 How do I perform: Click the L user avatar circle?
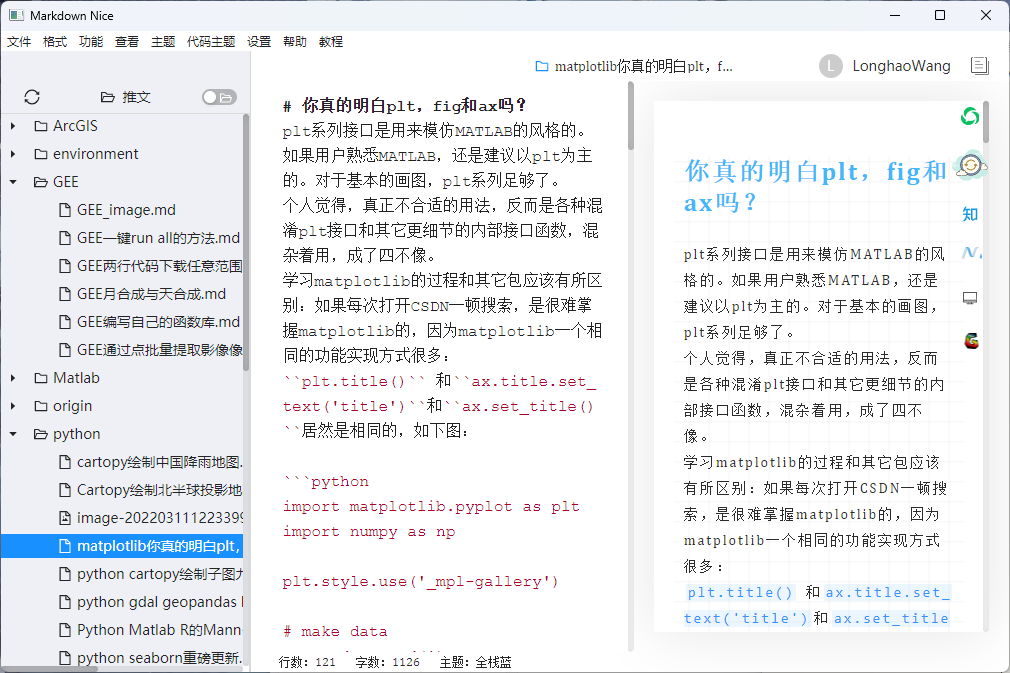(x=831, y=66)
